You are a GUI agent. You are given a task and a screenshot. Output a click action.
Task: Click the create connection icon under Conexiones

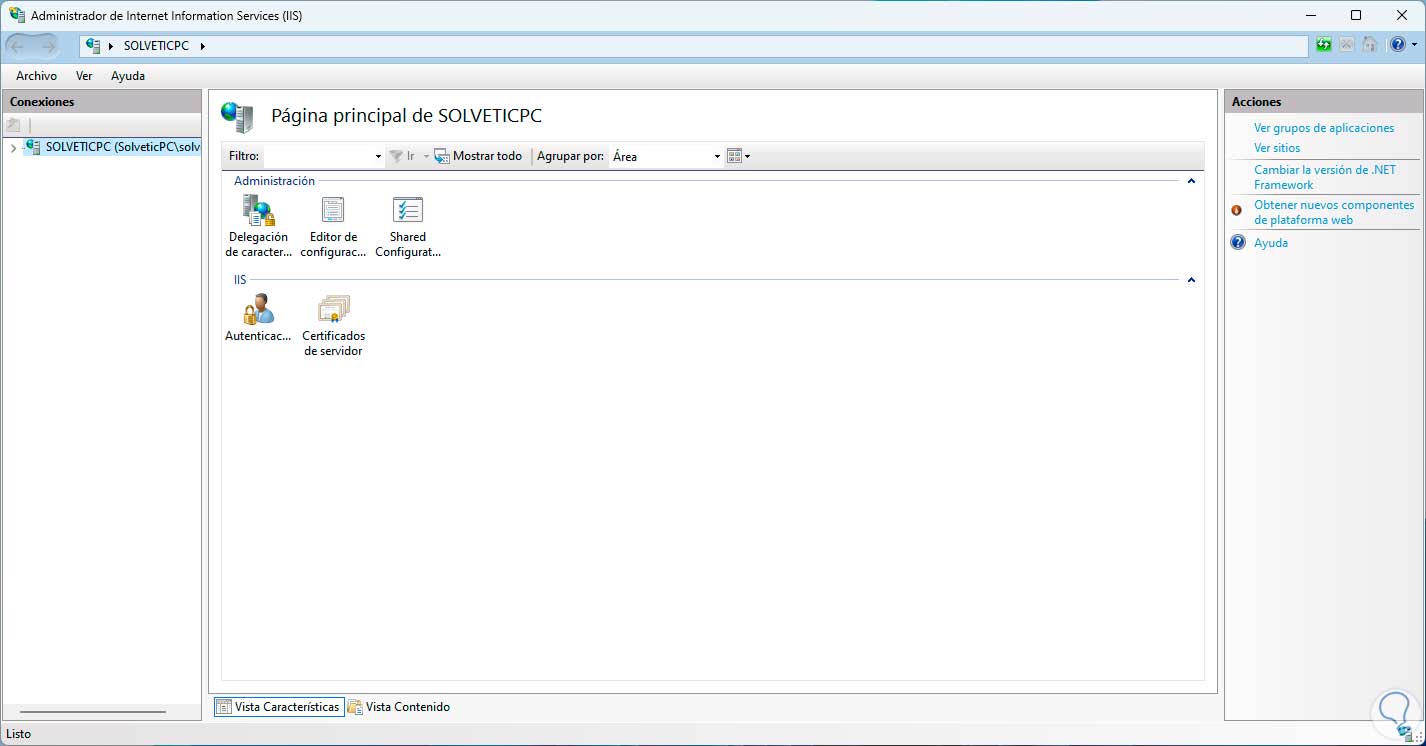pyautogui.click(x=13, y=125)
